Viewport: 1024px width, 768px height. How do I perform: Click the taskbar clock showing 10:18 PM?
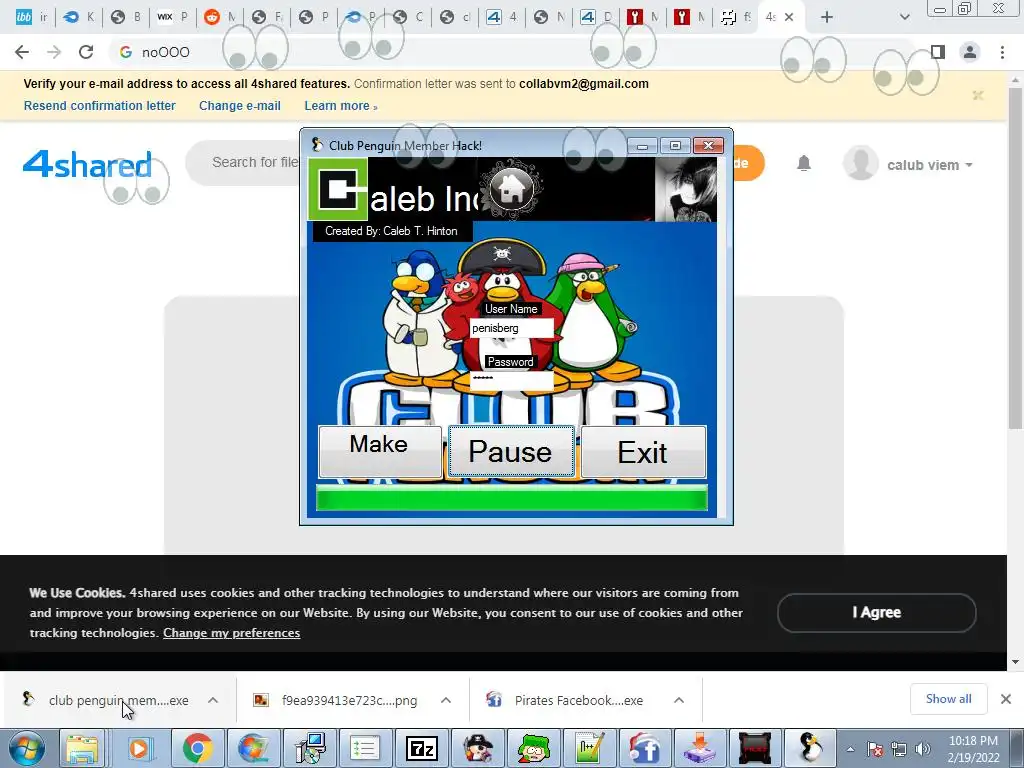tap(973, 749)
